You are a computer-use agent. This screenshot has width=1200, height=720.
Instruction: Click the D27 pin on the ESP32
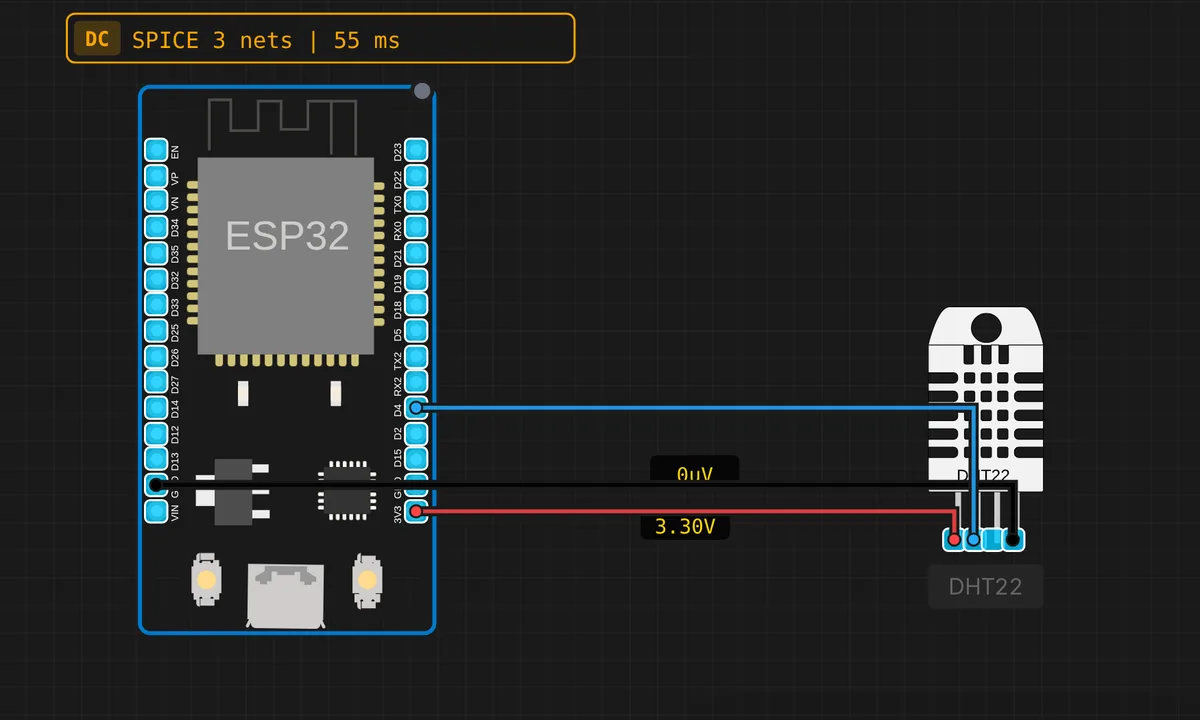pos(156,382)
